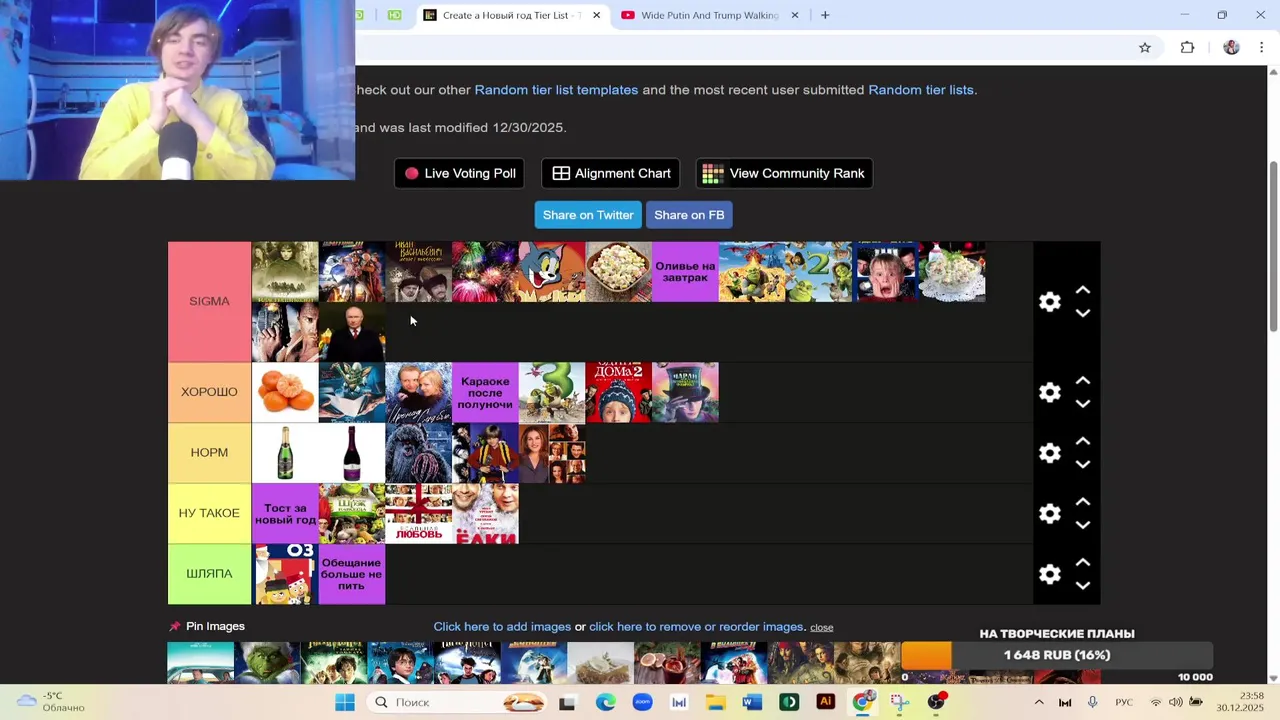Open a new browser tab
This screenshot has height=720, width=1280.
825,15
